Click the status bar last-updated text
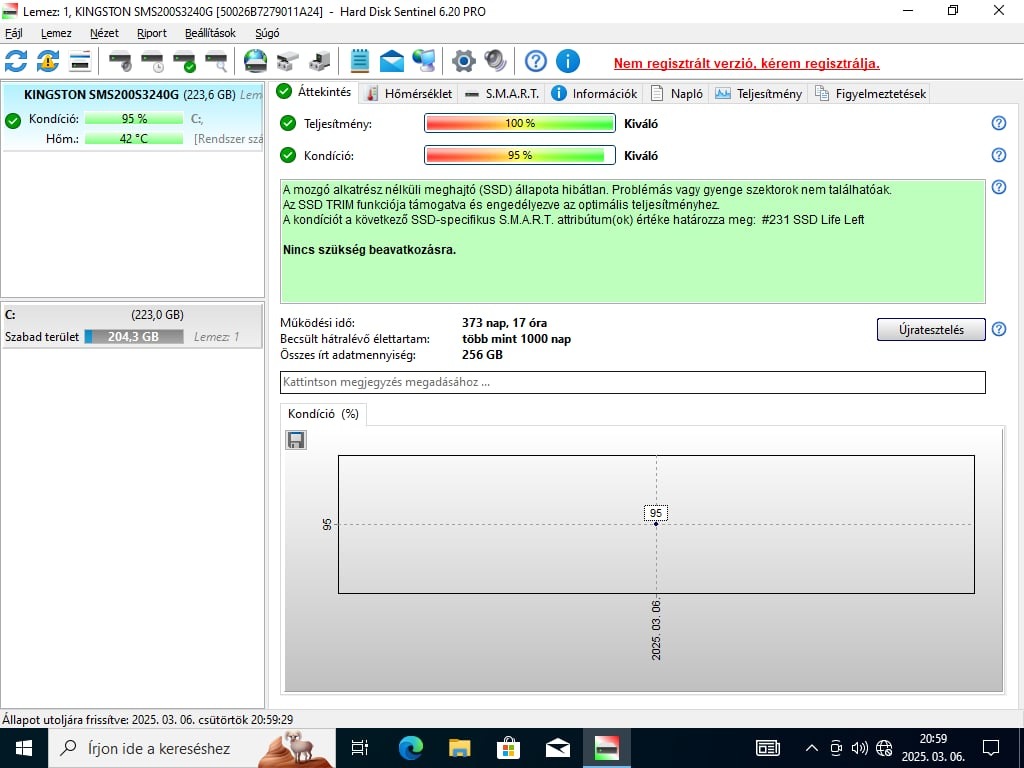The image size is (1024, 768). 148,720
